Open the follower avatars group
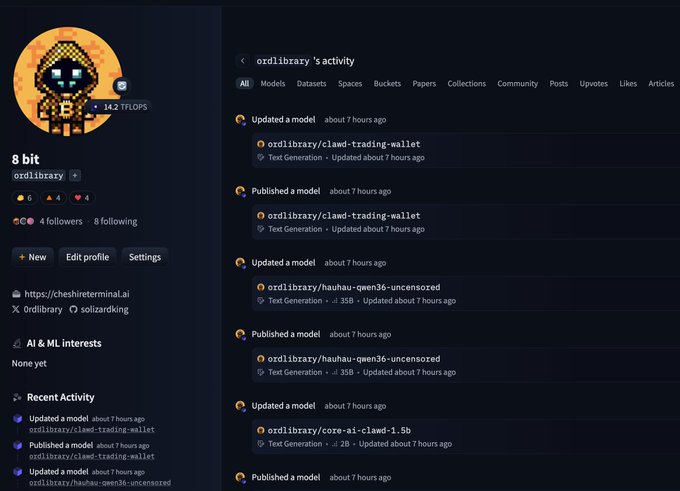Viewport: 680px width, 491px height. click(23, 221)
